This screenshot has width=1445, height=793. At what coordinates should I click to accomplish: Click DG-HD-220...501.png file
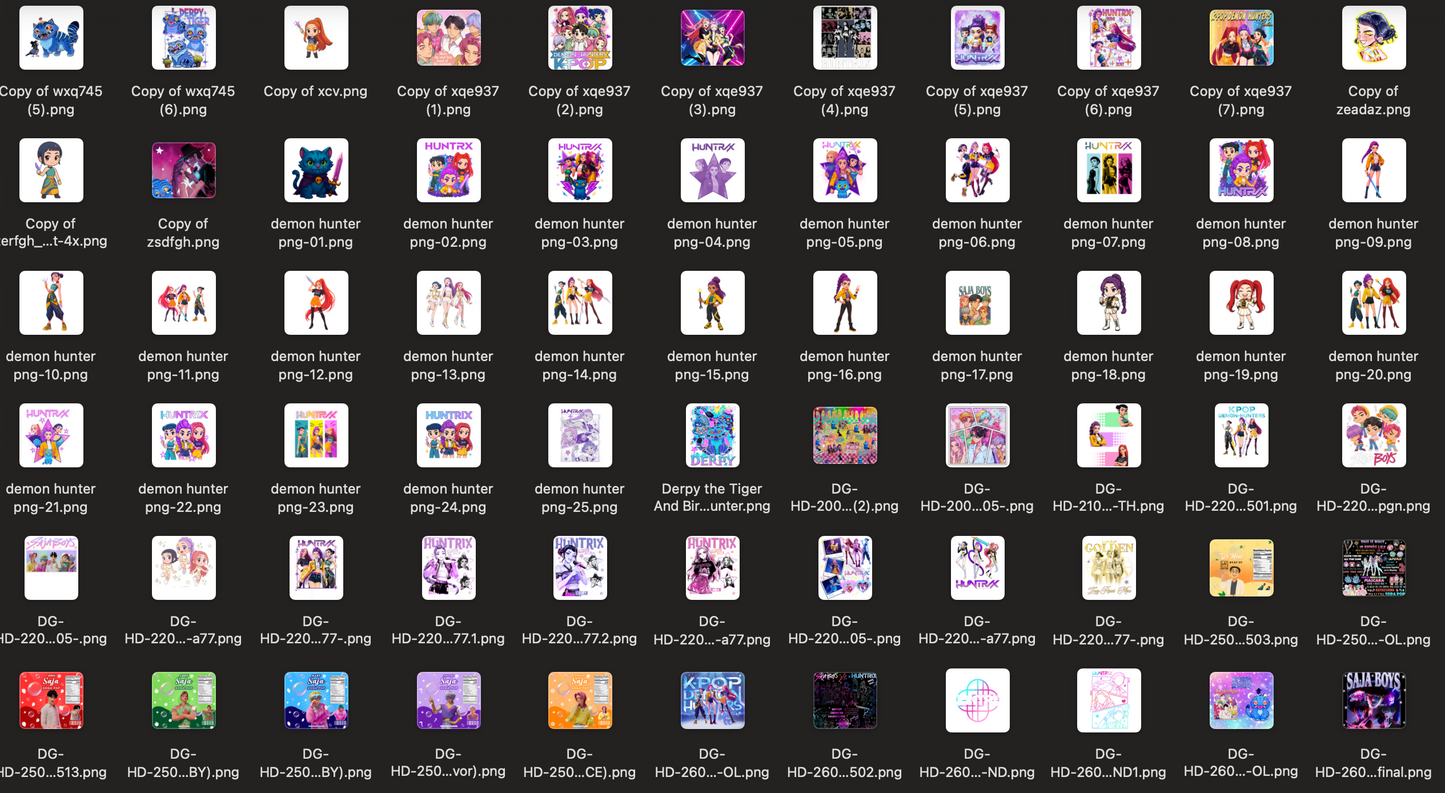pyautogui.click(x=1241, y=435)
